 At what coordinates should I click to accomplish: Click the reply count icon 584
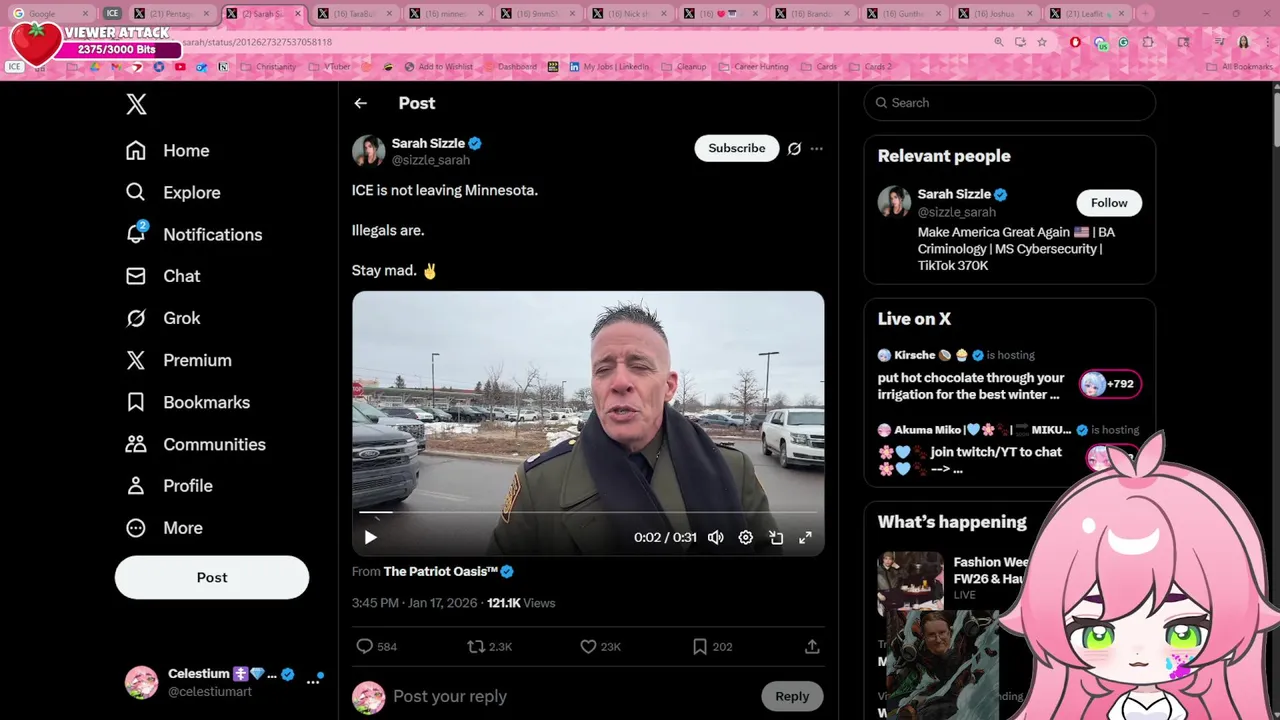(x=377, y=647)
